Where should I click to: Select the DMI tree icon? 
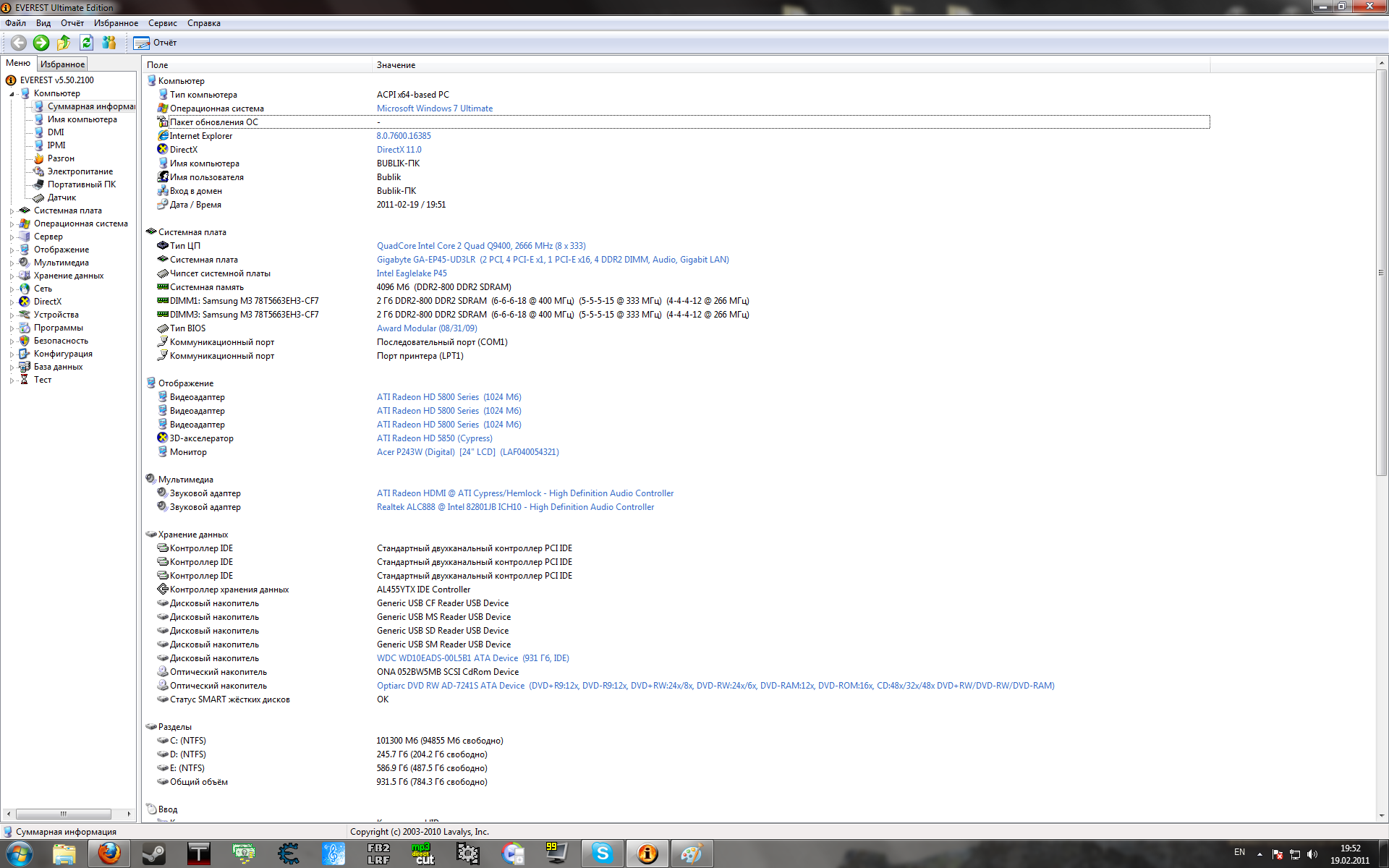pyautogui.click(x=39, y=132)
